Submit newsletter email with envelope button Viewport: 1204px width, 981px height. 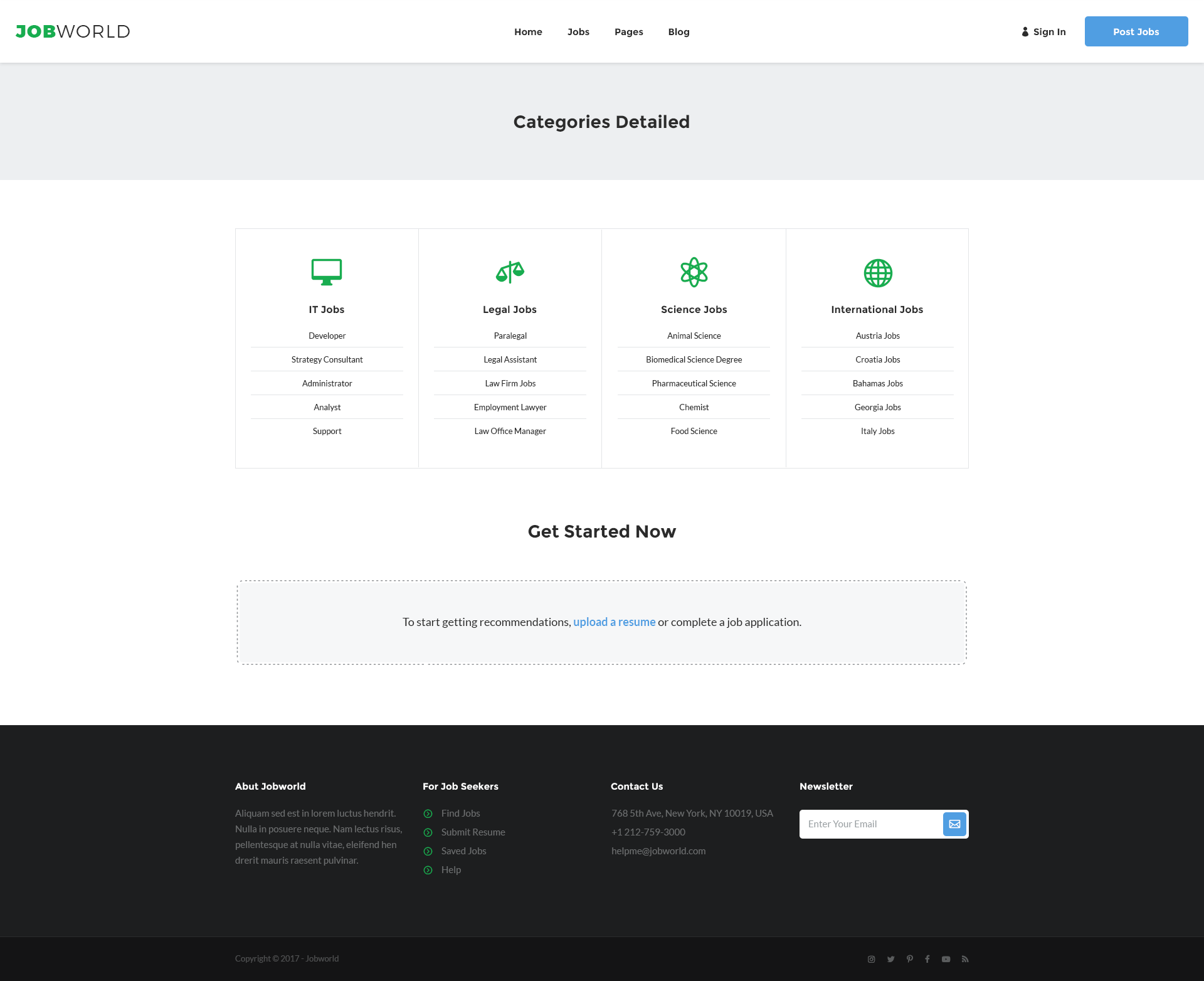point(954,824)
